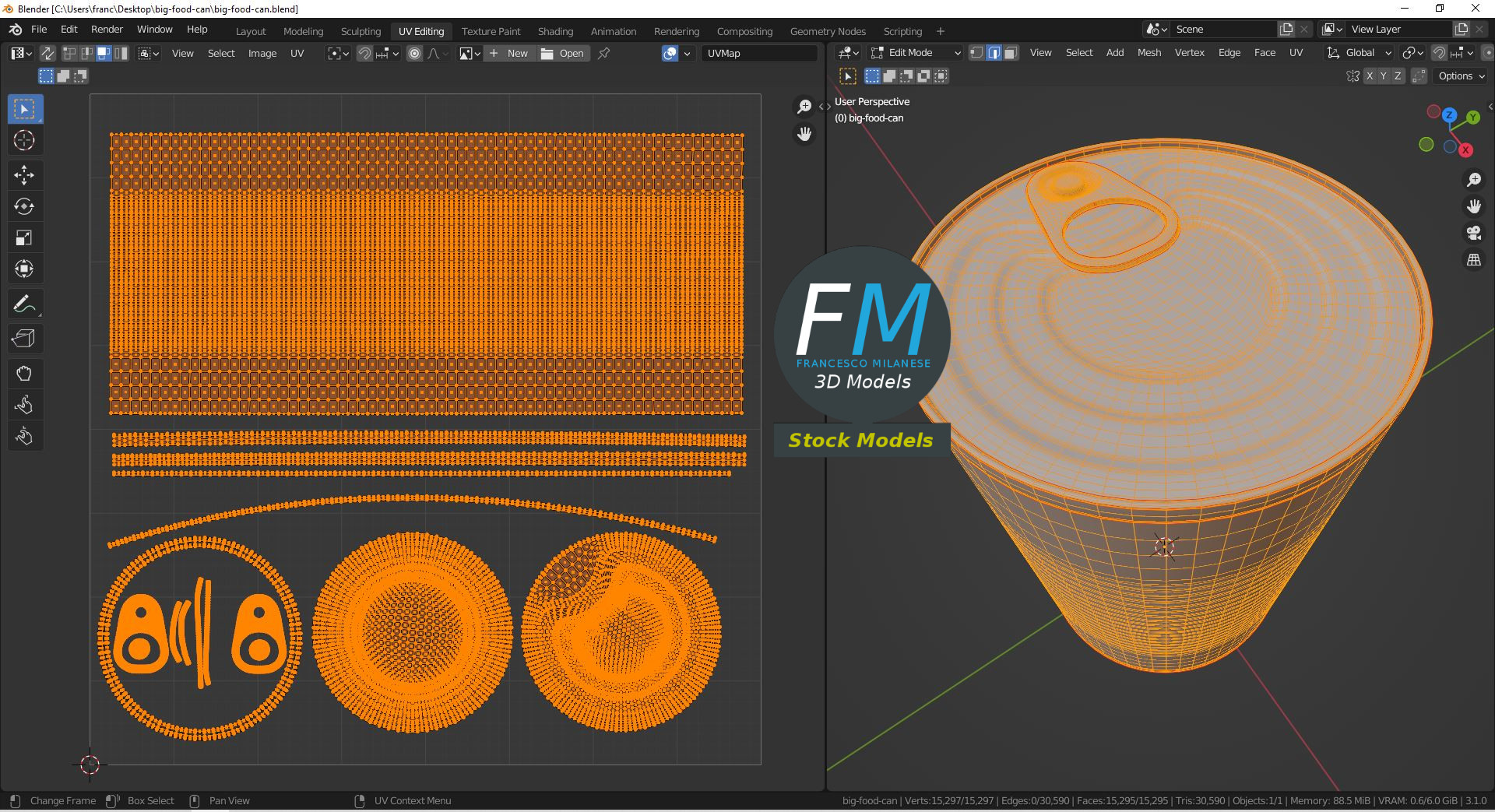Enable face select mode in 3D viewport
Image resolution: width=1495 pixels, height=812 pixels.
coord(1011,53)
